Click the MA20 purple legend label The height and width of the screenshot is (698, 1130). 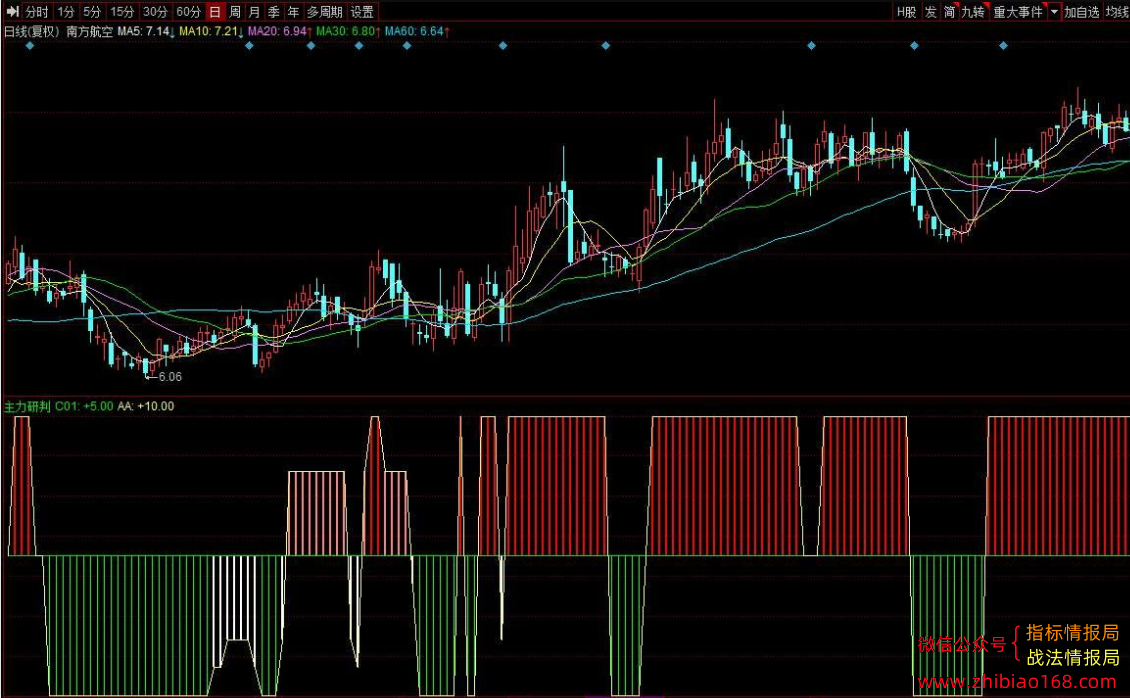pyautogui.click(x=278, y=32)
